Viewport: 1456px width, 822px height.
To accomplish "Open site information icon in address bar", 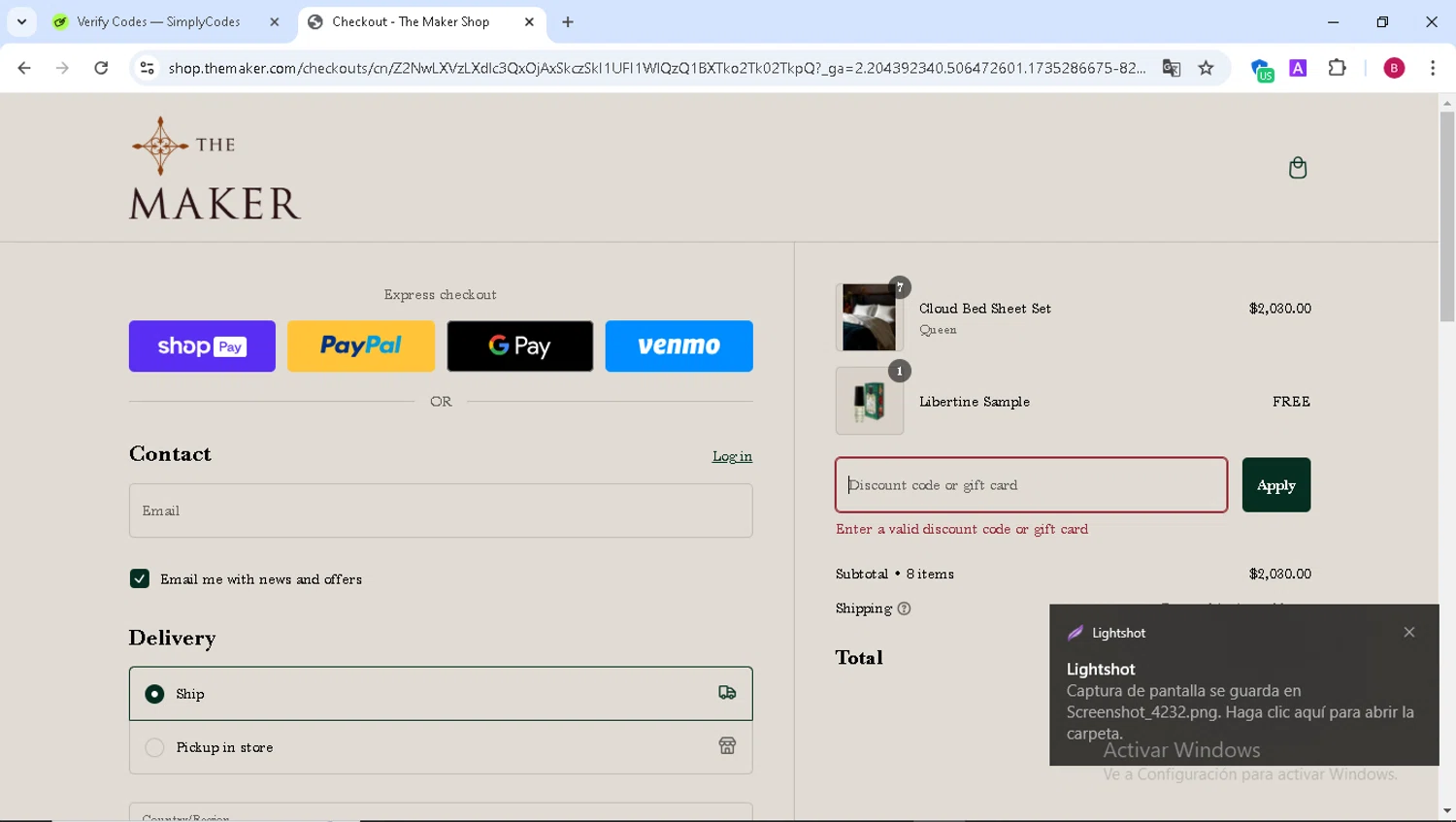I will click(x=148, y=68).
